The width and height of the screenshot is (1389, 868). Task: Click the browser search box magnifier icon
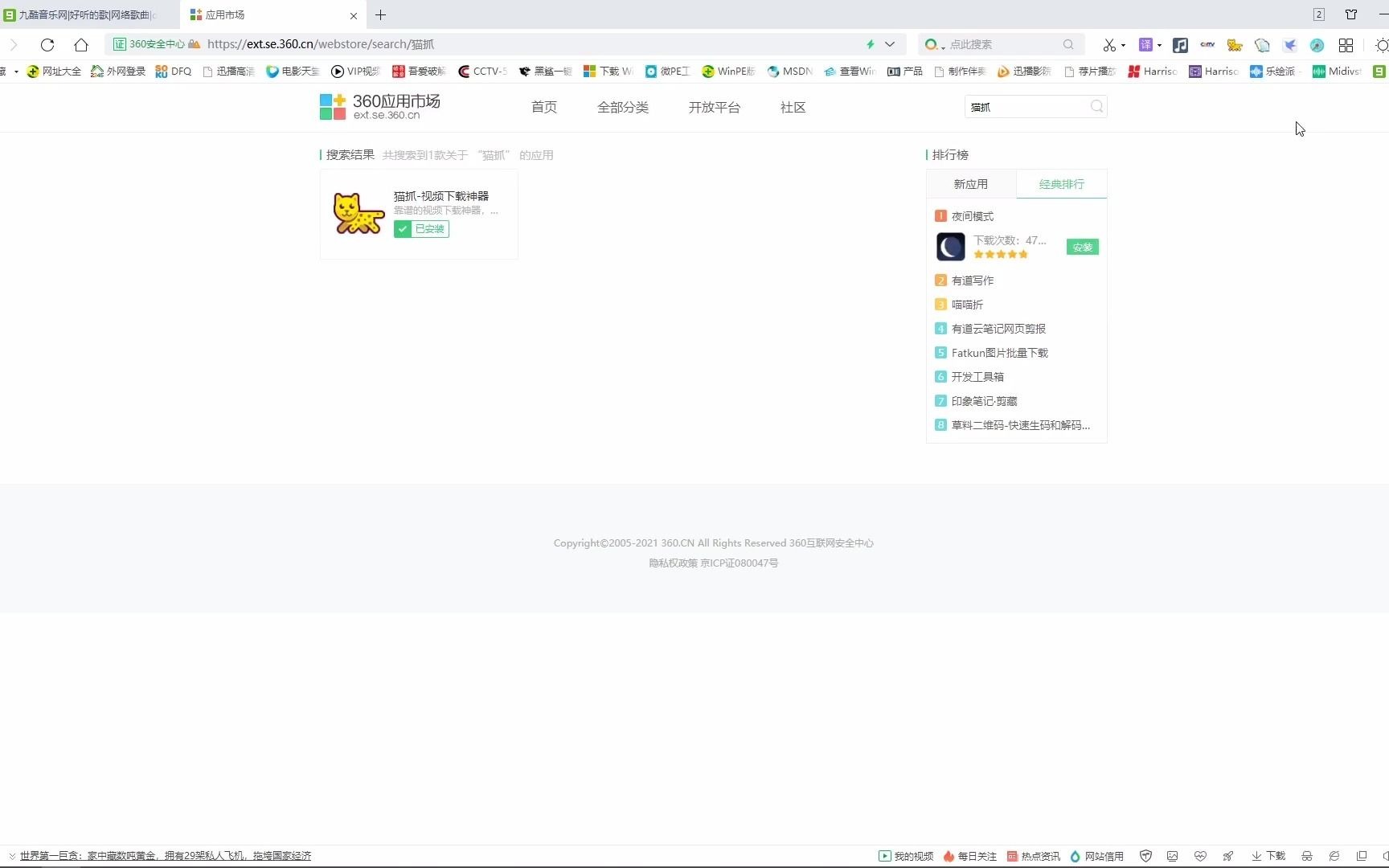point(1068,44)
